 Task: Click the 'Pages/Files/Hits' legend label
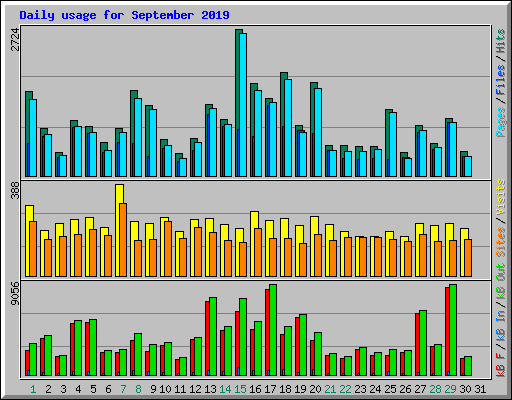coord(501,83)
